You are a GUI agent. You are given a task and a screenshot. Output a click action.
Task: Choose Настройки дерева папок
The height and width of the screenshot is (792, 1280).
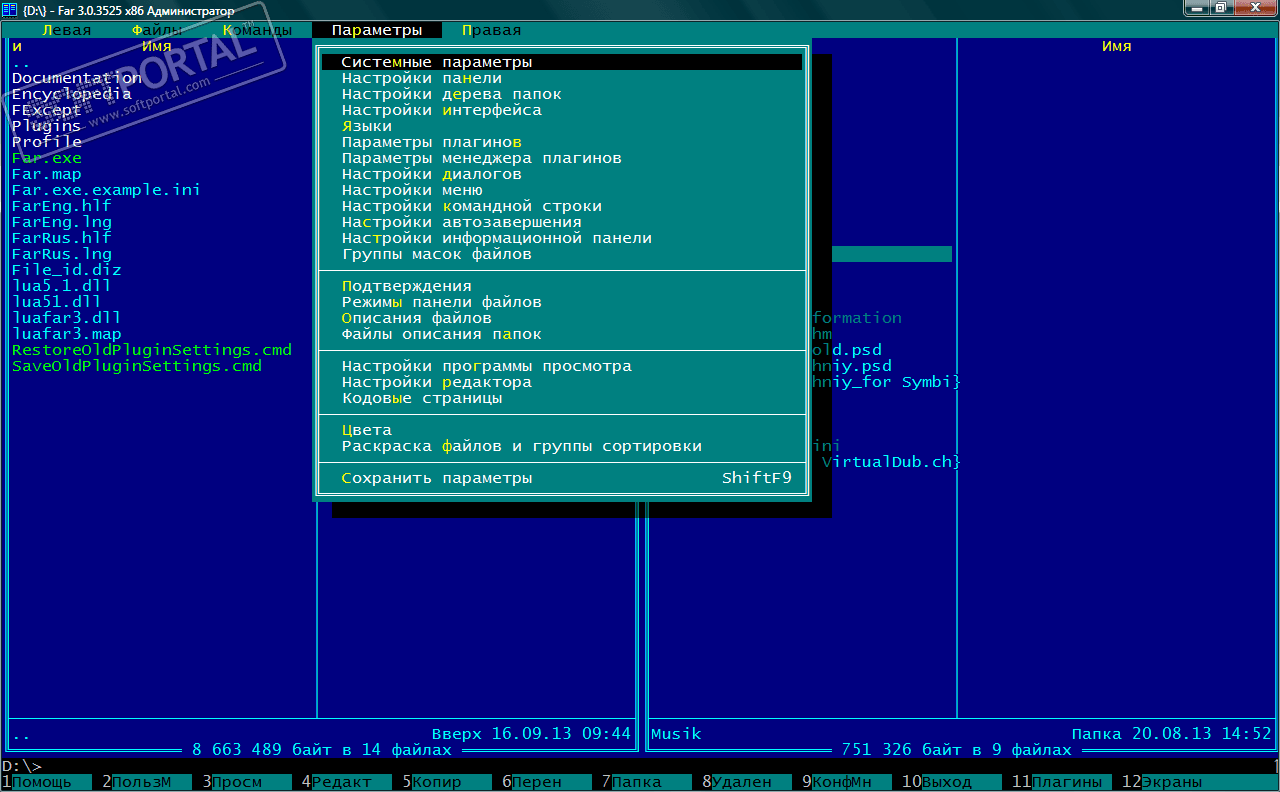tap(562, 94)
